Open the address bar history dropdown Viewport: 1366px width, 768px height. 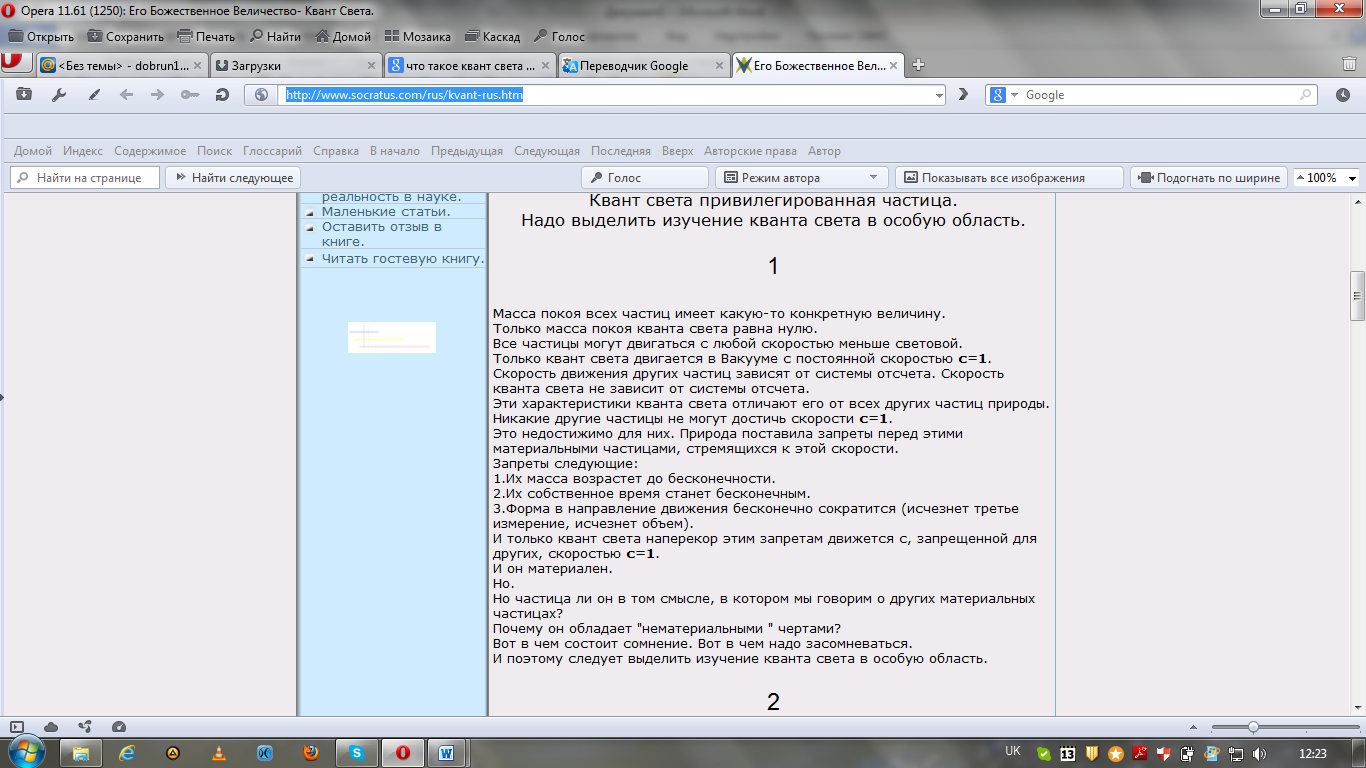tap(939, 95)
